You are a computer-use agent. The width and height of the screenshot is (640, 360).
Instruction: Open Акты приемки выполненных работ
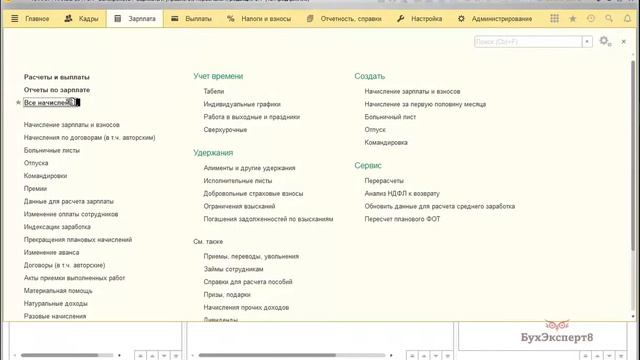coord(74,278)
